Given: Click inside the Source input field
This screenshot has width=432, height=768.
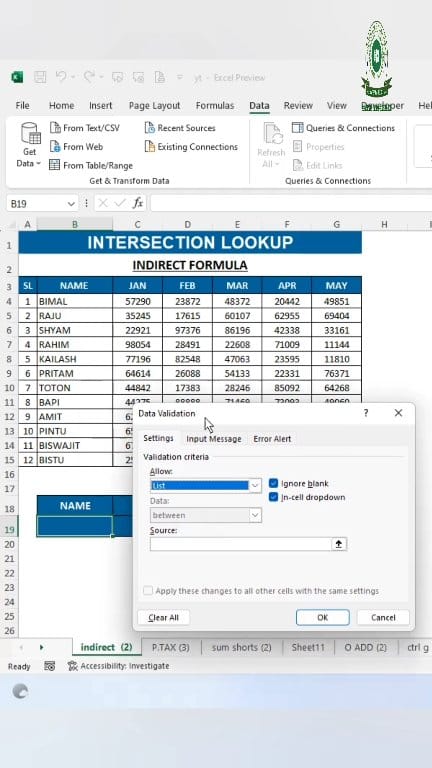Looking at the screenshot, I should pyautogui.click(x=240, y=544).
